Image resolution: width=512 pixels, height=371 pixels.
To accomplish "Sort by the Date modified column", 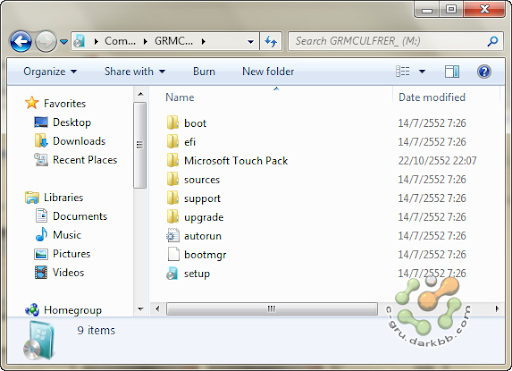I will [x=432, y=97].
